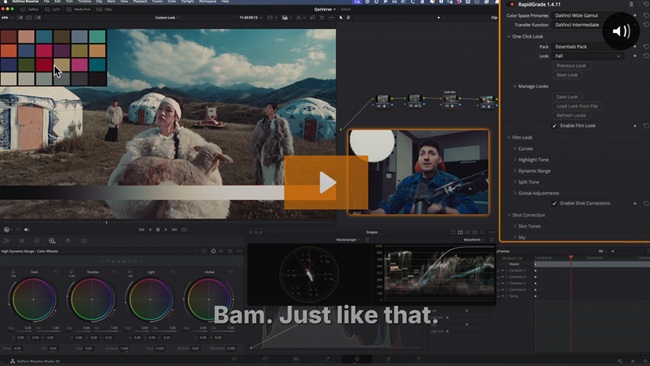Screen dimensions: 650x366
Task: Expand the Highlight Tone group
Action: click(515, 160)
